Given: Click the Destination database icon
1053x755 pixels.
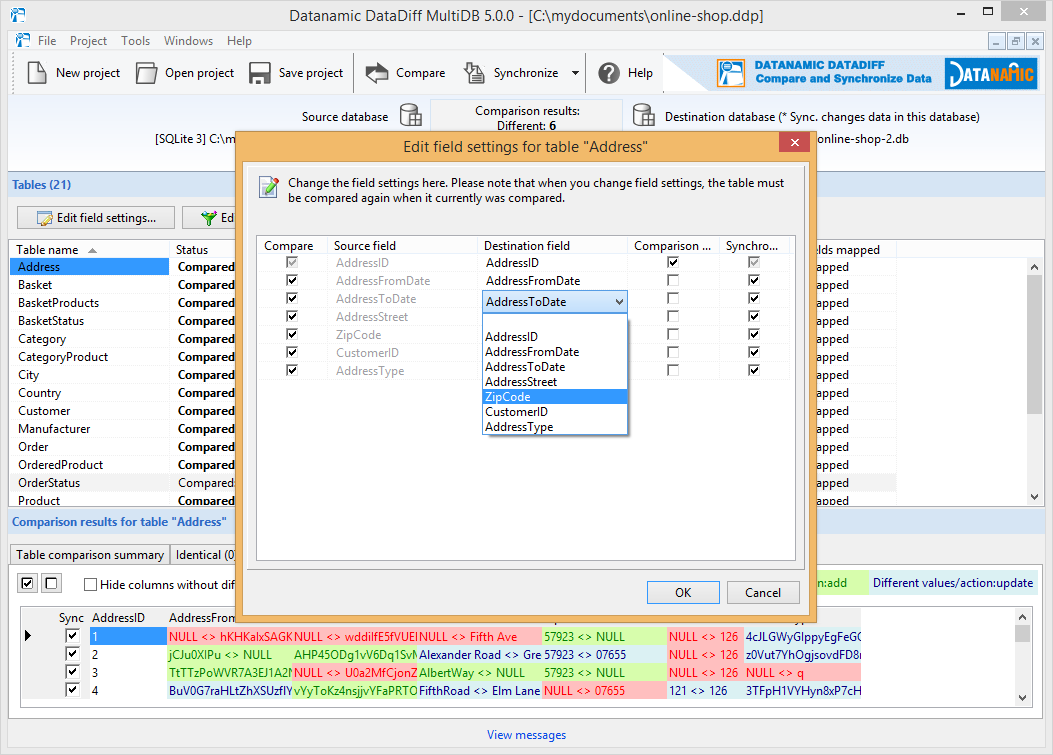Looking at the screenshot, I should click(643, 115).
